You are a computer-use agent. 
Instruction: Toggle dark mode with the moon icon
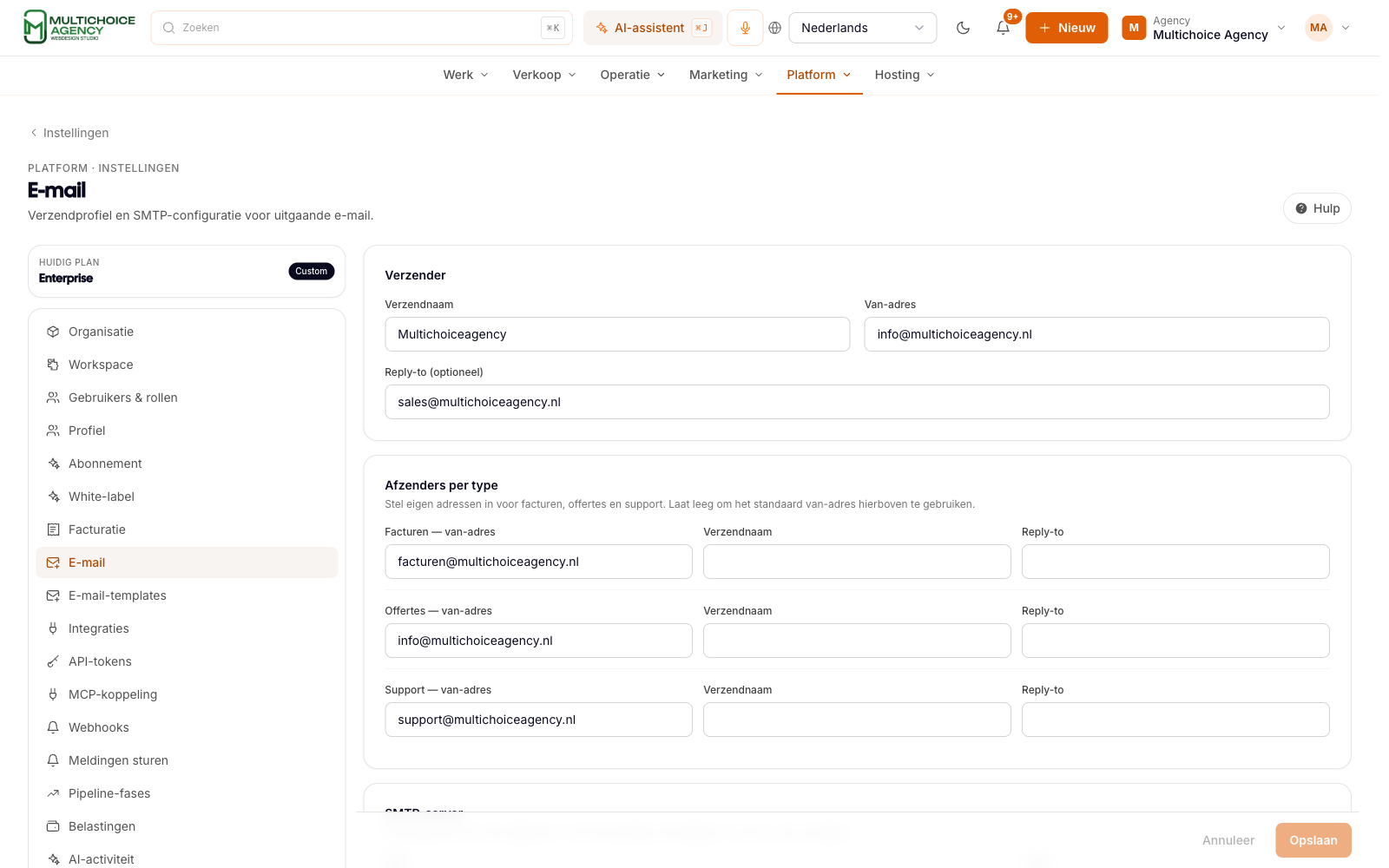(963, 28)
